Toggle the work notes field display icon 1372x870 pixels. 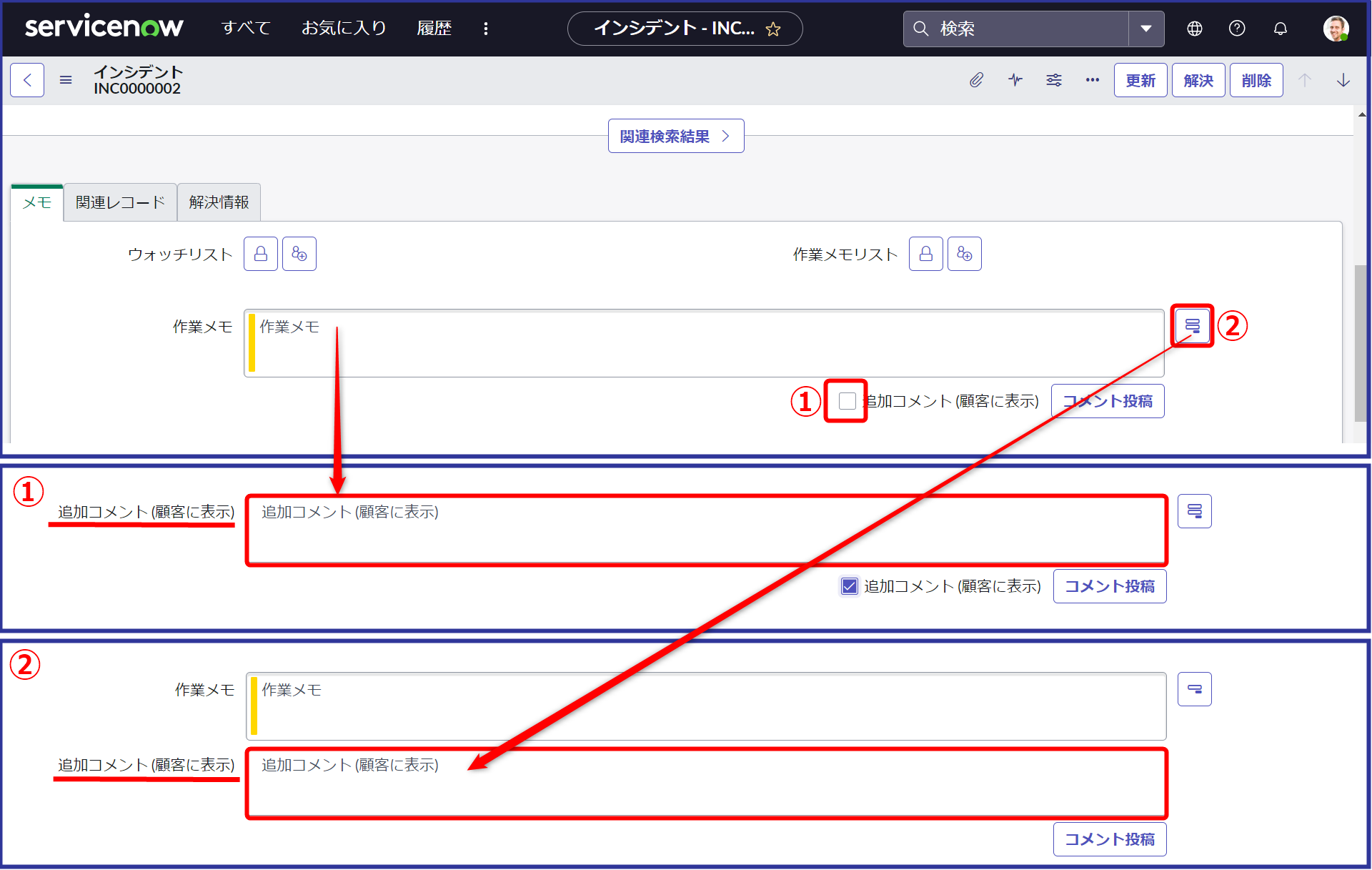coord(1192,325)
